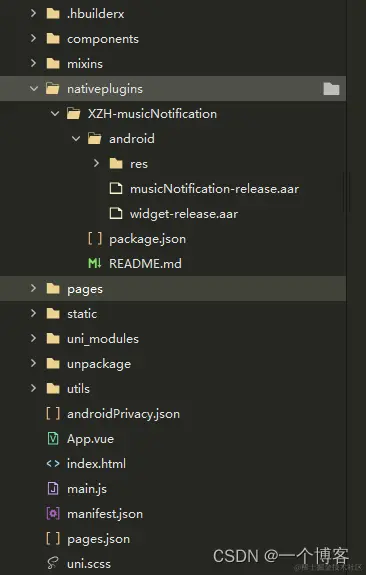Collapse the nativeplugins folder chevron
The height and width of the screenshot is (575, 366).
coord(34,89)
